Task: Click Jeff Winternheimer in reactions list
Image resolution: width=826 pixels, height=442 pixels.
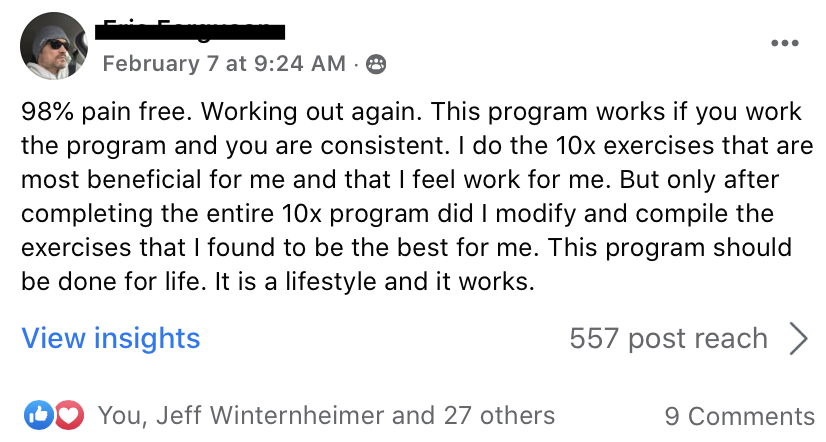Action: 270,415
